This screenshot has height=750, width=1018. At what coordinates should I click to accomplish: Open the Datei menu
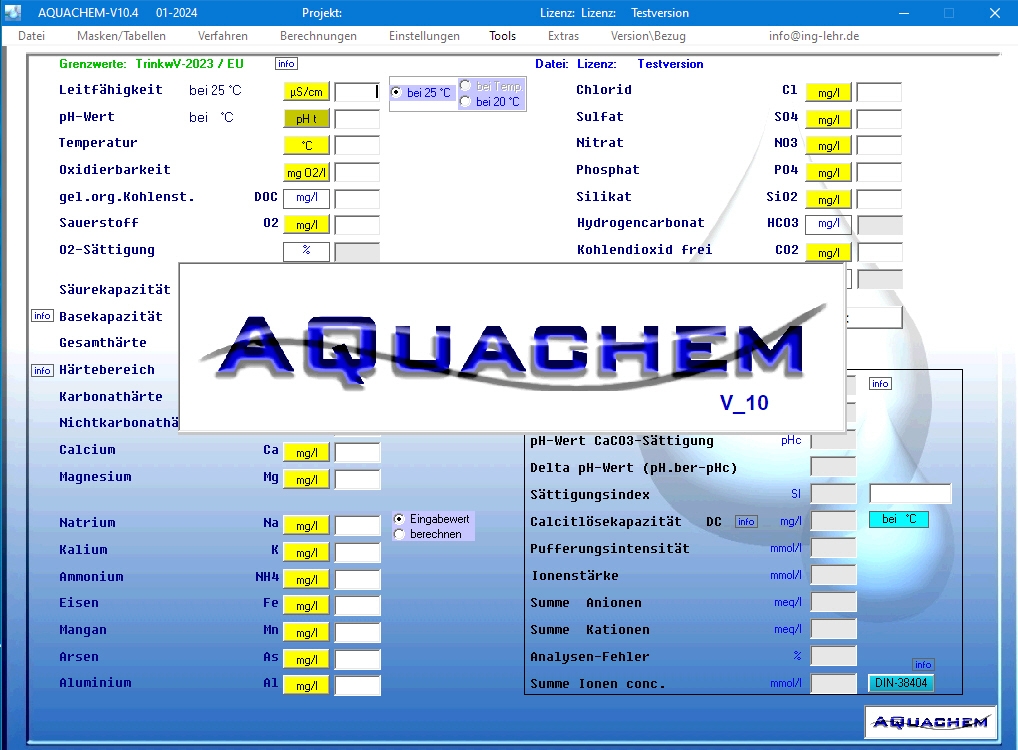click(31, 36)
